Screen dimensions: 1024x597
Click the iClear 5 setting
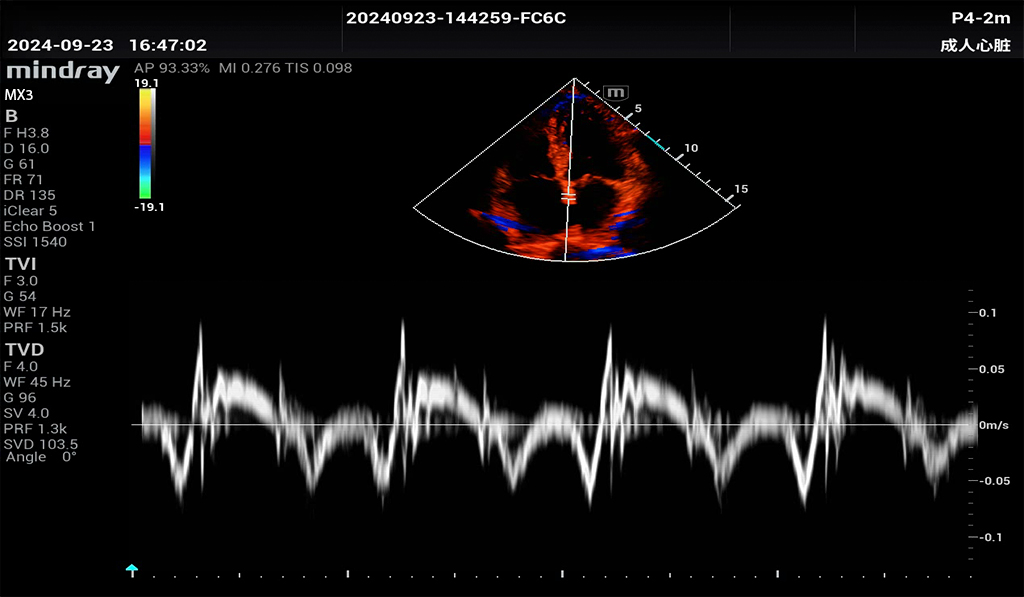click(31, 211)
